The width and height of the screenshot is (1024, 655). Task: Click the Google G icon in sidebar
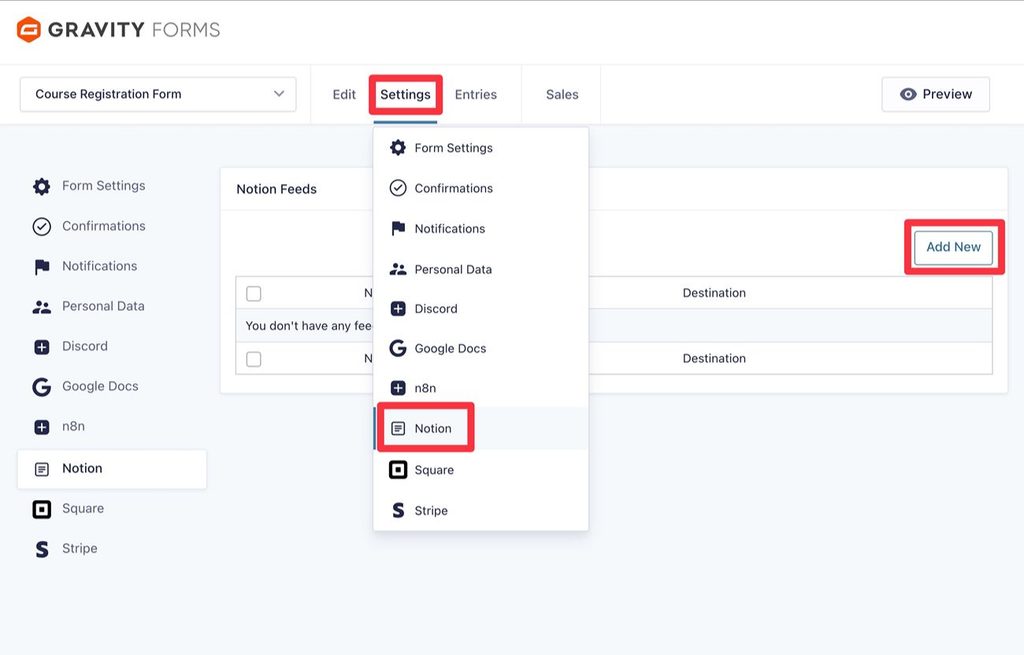pos(42,387)
